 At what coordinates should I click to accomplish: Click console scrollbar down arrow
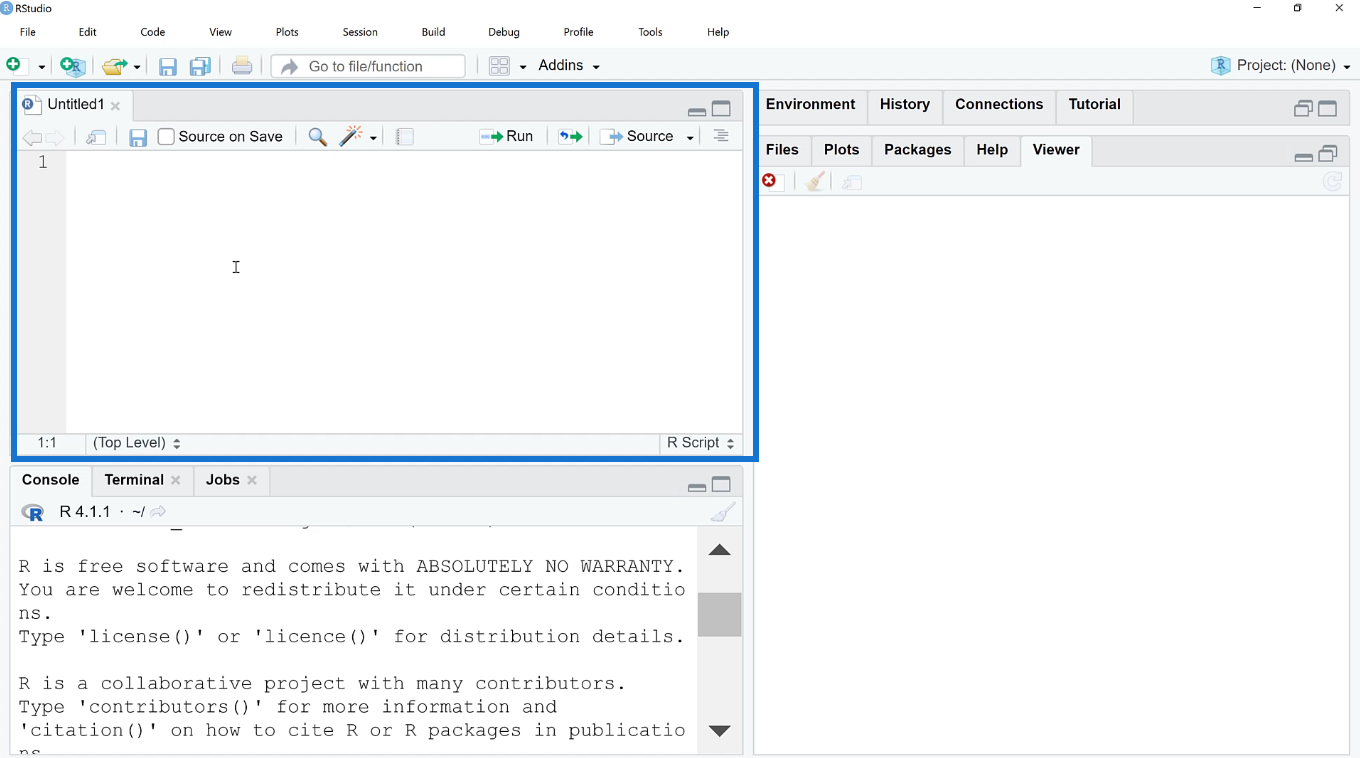point(719,731)
